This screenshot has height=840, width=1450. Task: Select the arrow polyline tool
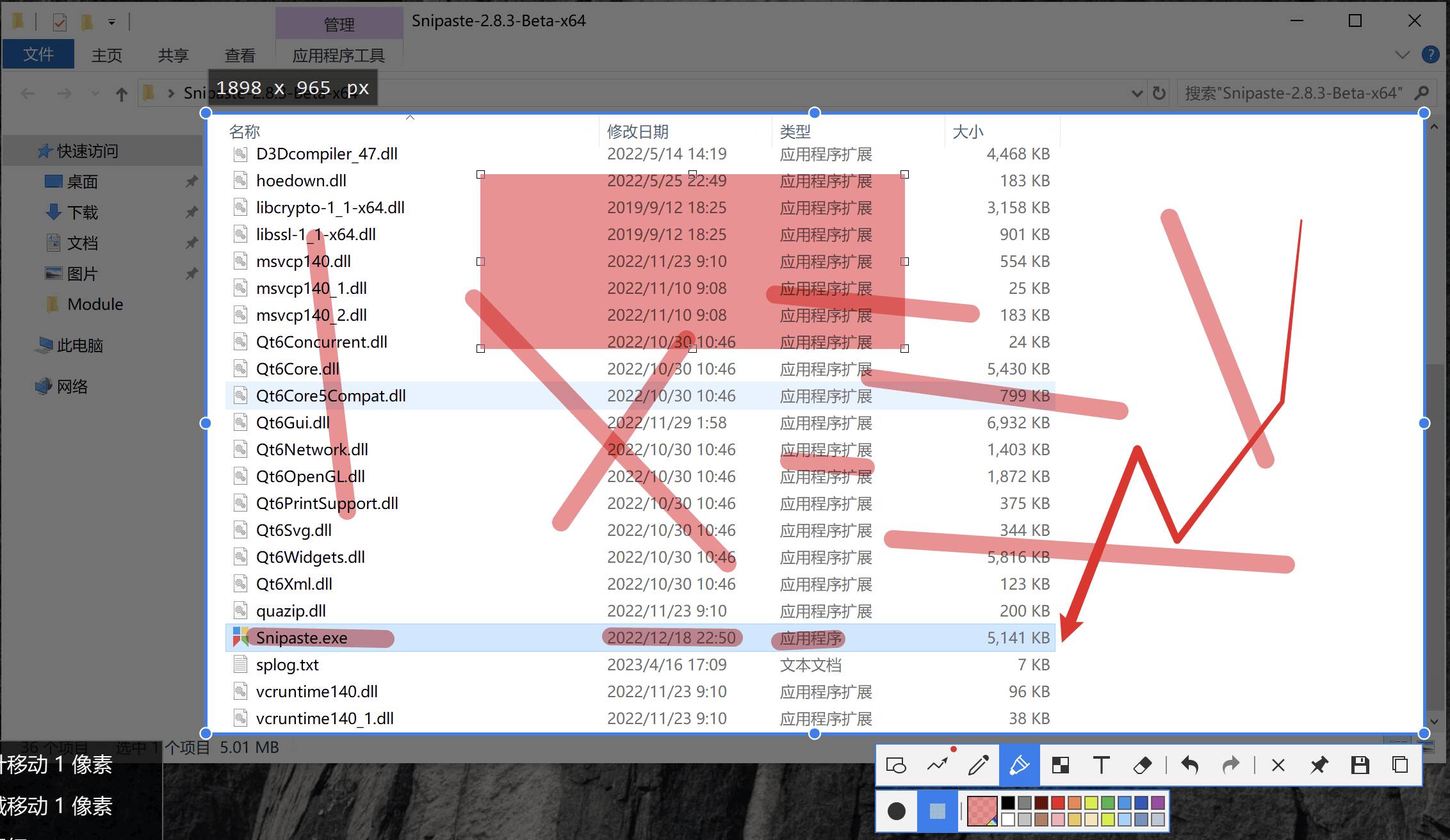(938, 765)
